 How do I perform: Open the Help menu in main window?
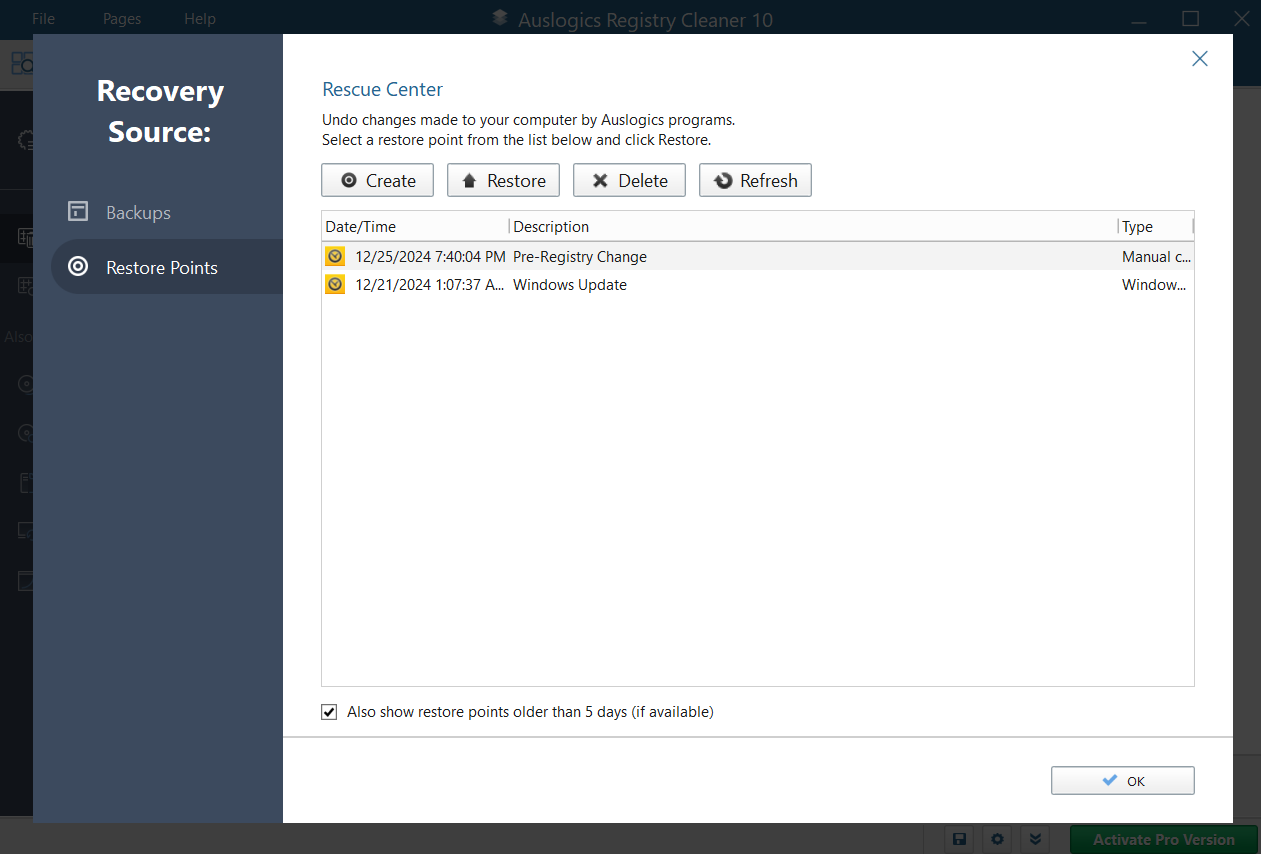(200, 19)
